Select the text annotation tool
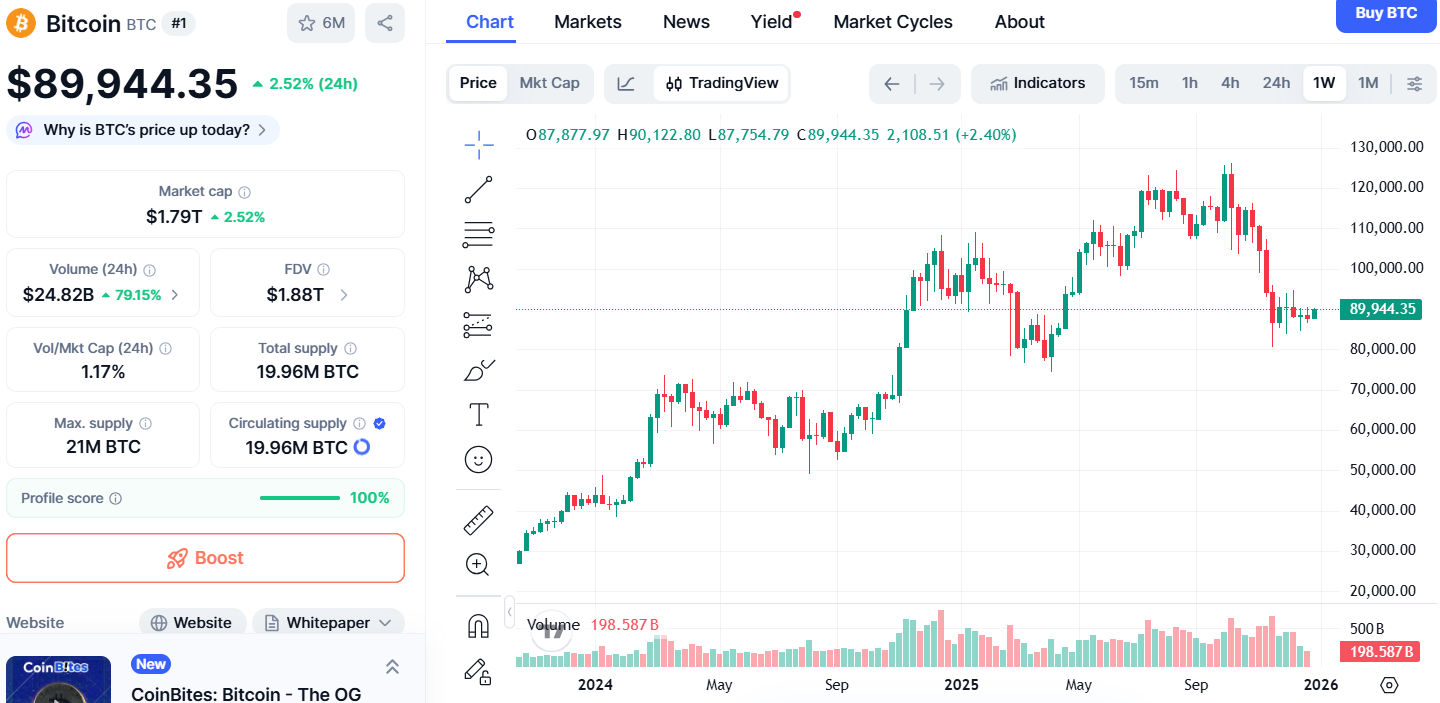This screenshot has height=703, width=1440. [478, 413]
